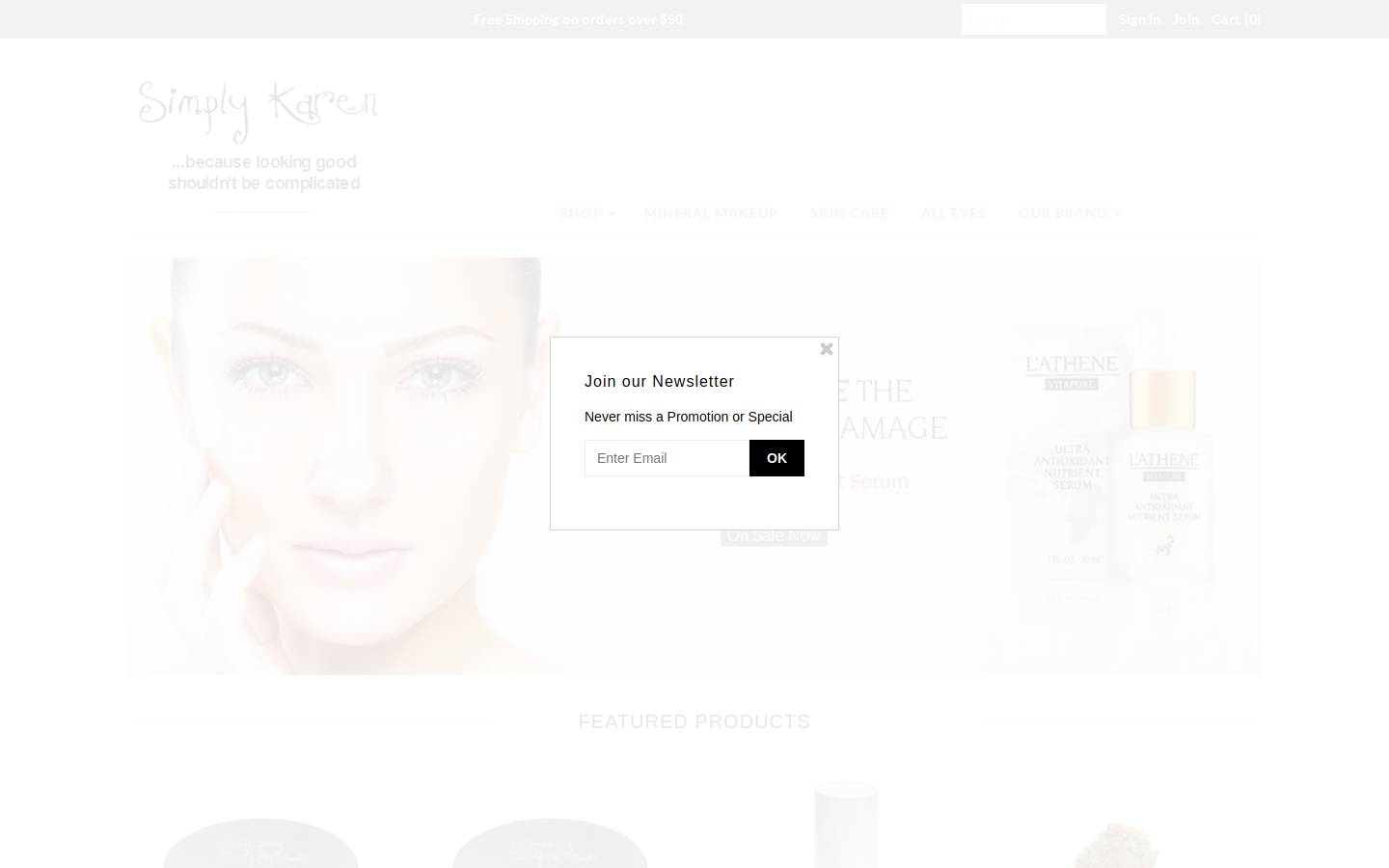Click the Free Shipping announcement text
This screenshot has width=1389, height=868.
pyautogui.click(x=578, y=19)
